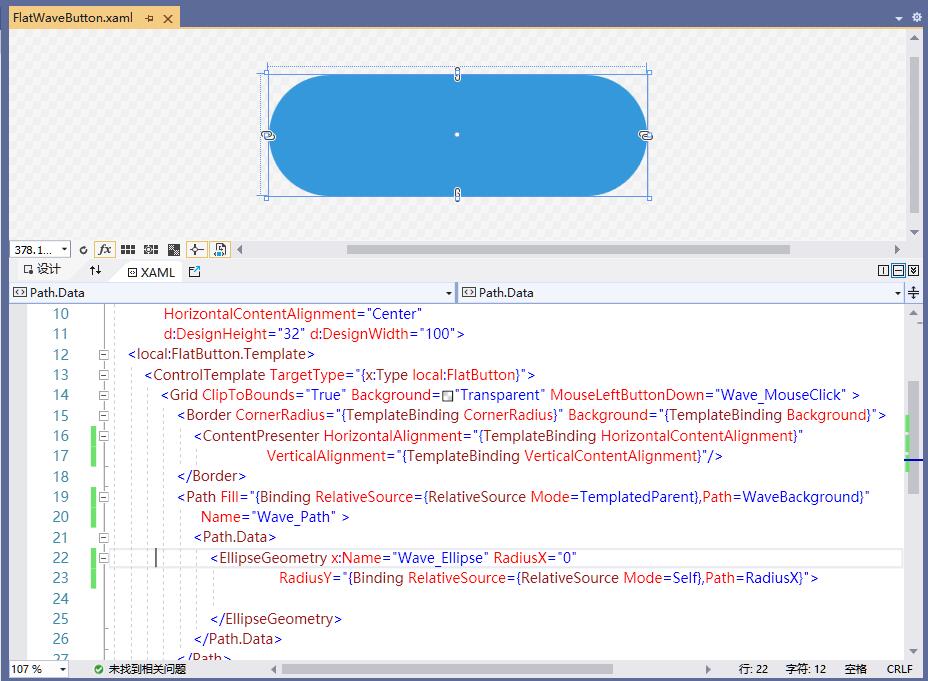Collapse the ContentPresenter block on line 16
Image resolution: width=928 pixels, height=681 pixels.
(104, 436)
